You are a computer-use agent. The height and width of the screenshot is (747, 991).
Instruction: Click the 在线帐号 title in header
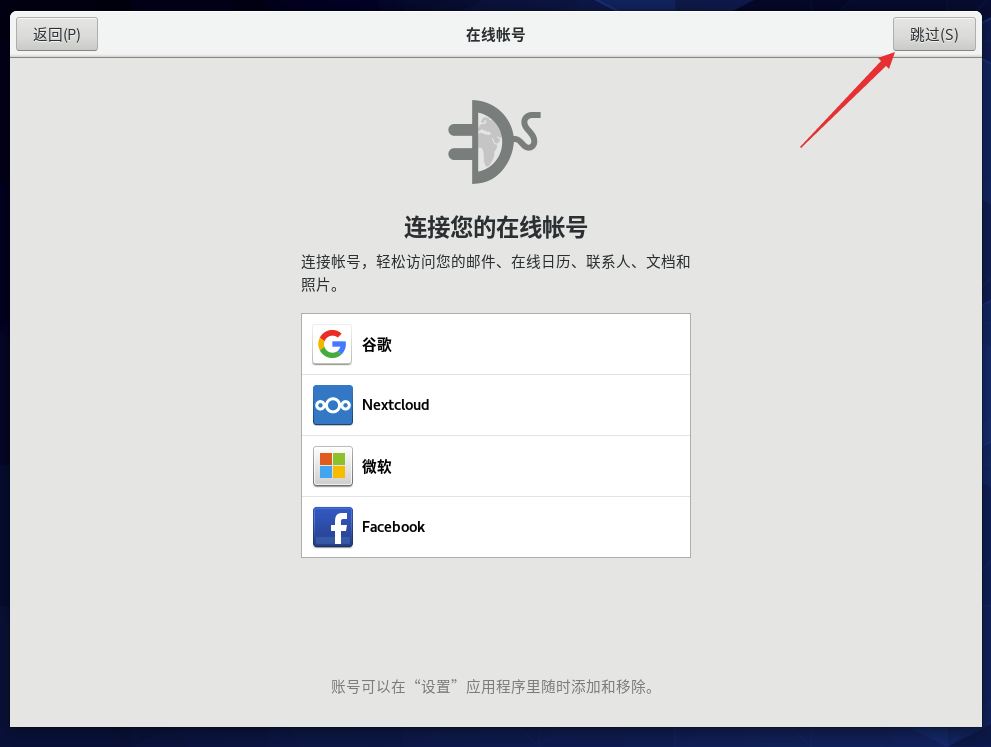496,35
